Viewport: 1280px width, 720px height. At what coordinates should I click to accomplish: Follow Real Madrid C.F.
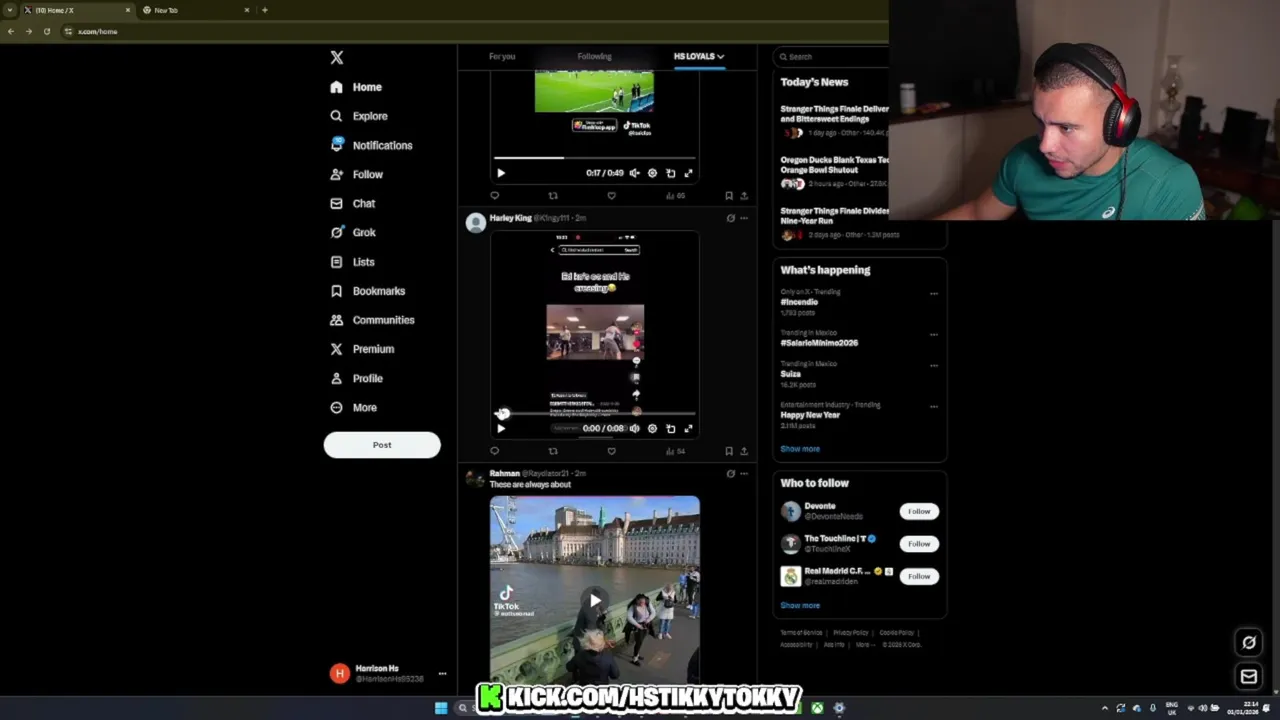(919, 576)
